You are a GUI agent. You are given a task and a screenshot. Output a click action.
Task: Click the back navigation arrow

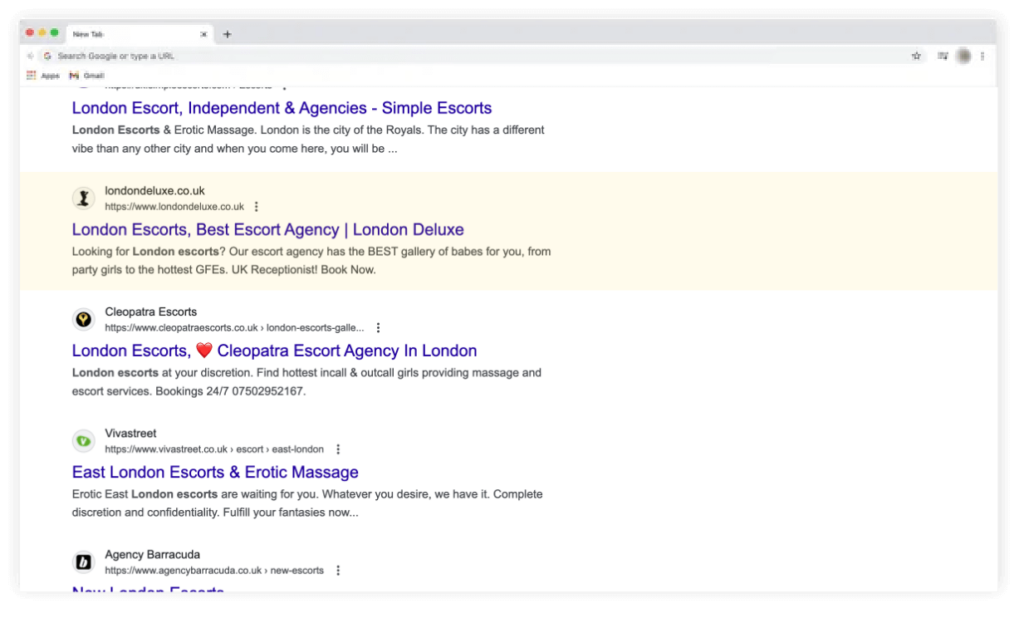pyautogui.click(x=30, y=56)
